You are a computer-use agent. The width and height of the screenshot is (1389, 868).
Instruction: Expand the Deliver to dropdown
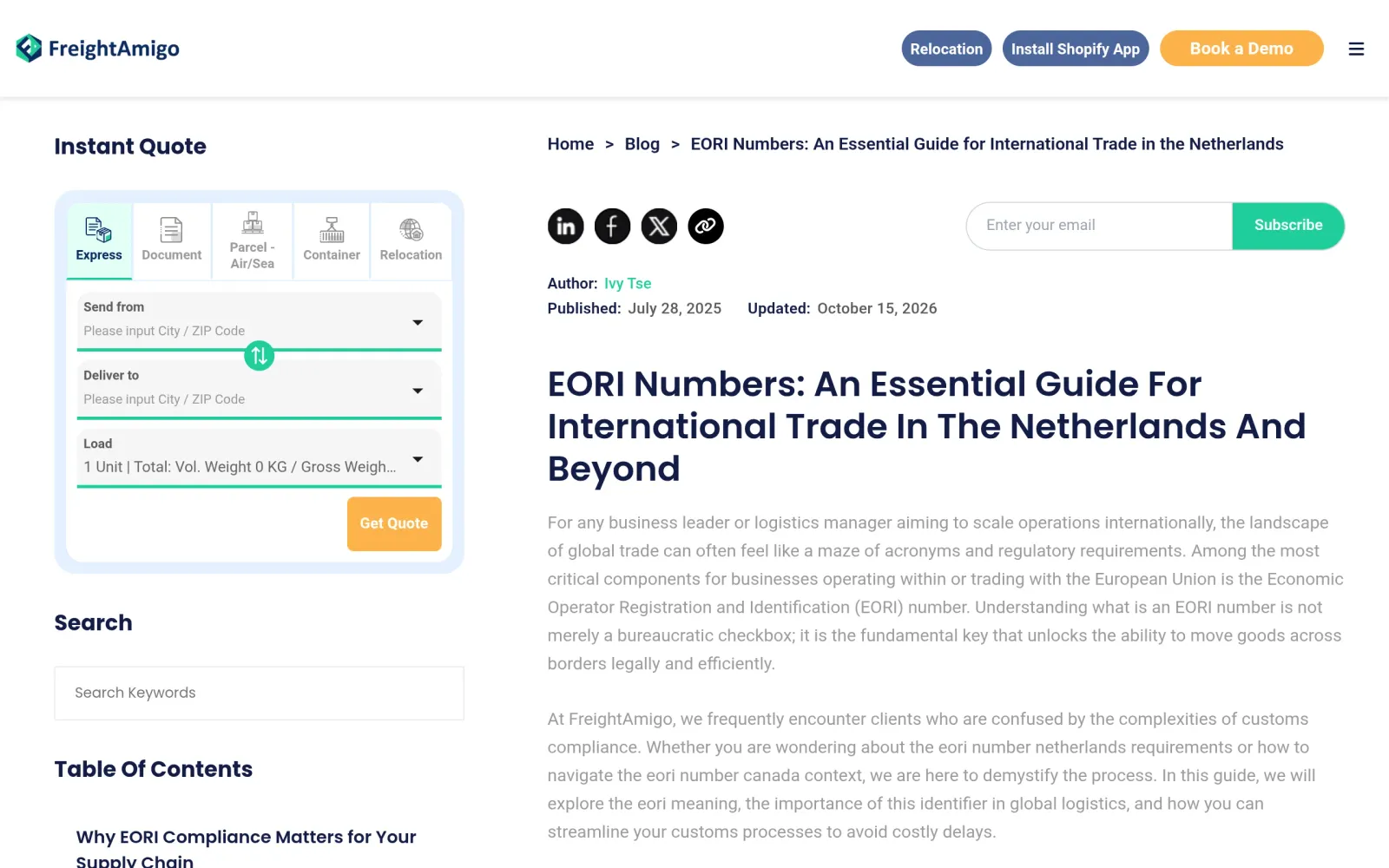tap(259, 389)
